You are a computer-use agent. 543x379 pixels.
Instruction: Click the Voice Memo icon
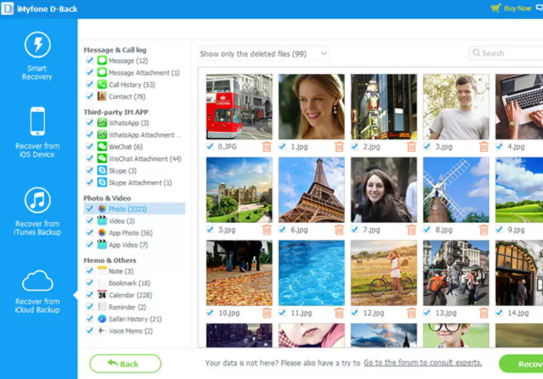click(x=102, y=331)
